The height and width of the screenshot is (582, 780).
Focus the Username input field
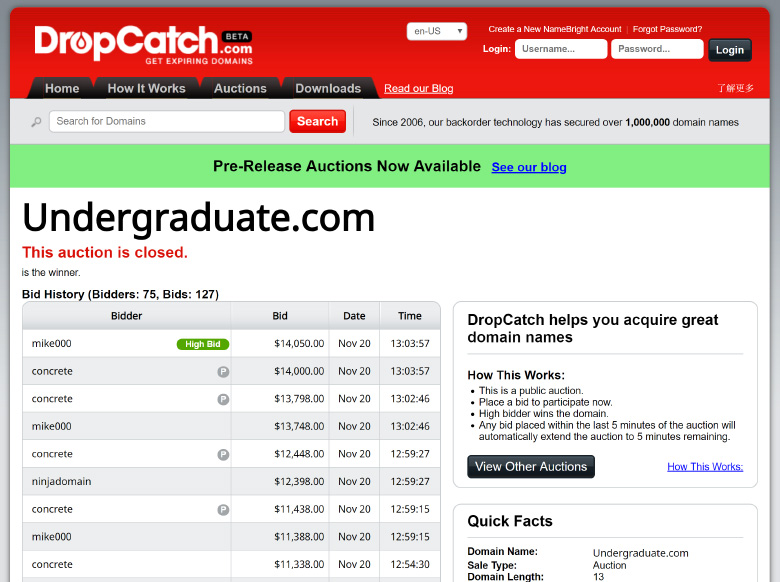coord(561,49)
